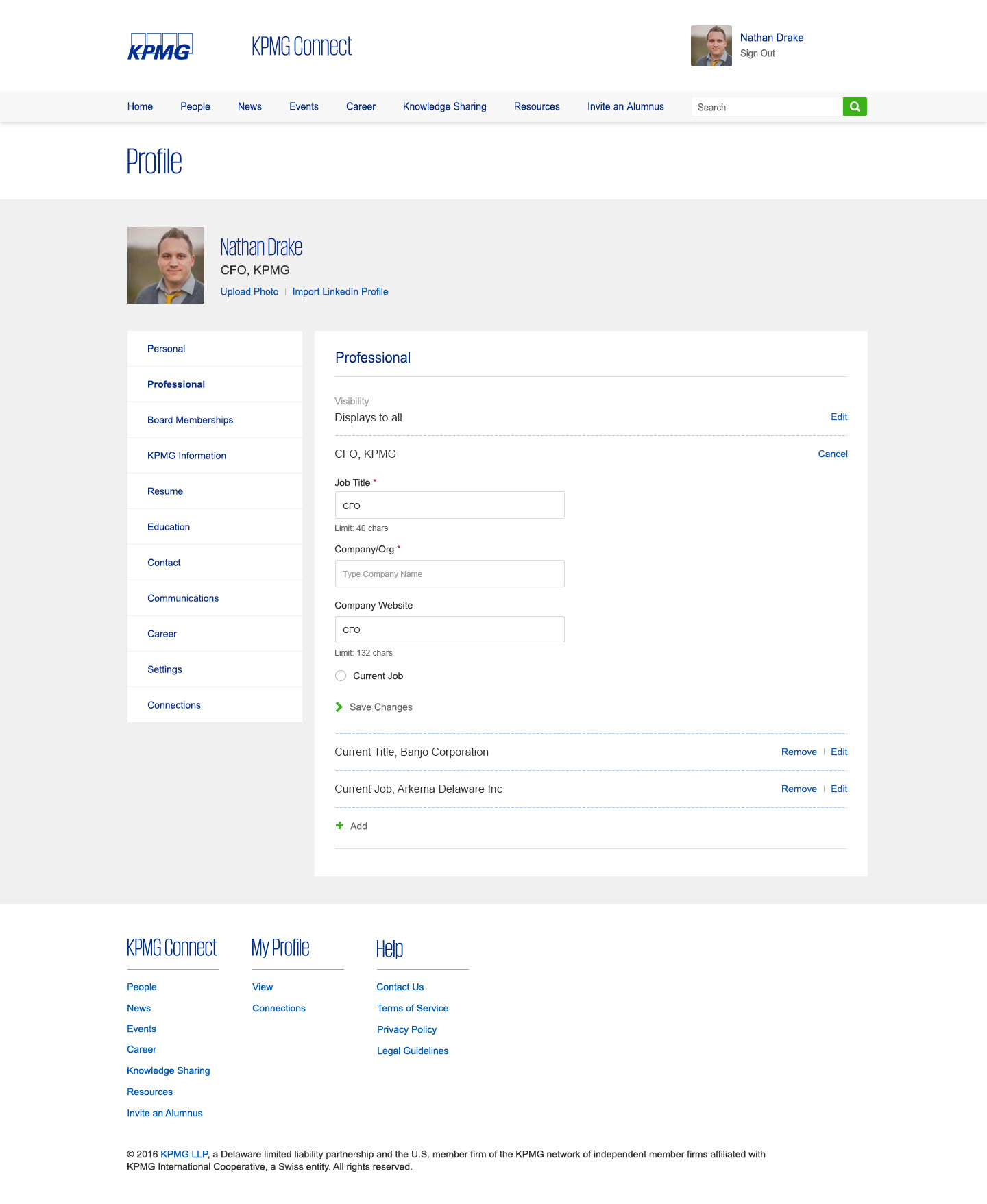987x1204 pixels.
Task: Open Career in profile sidebar
Action: coord(215,634)
